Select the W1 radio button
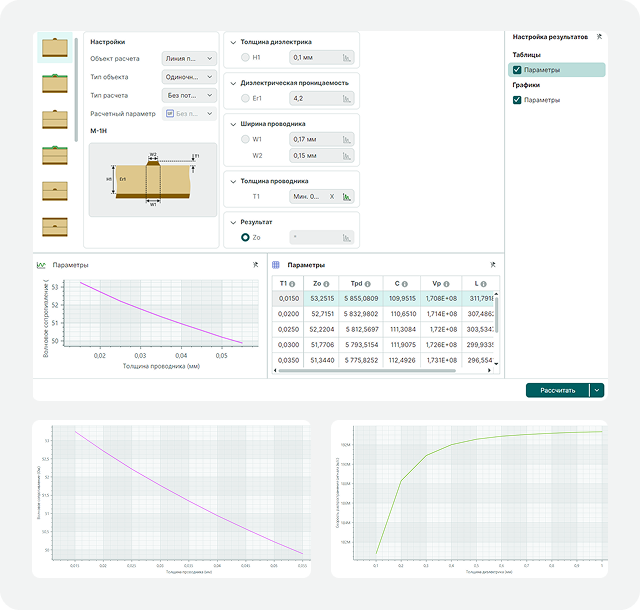 (245, 139)
